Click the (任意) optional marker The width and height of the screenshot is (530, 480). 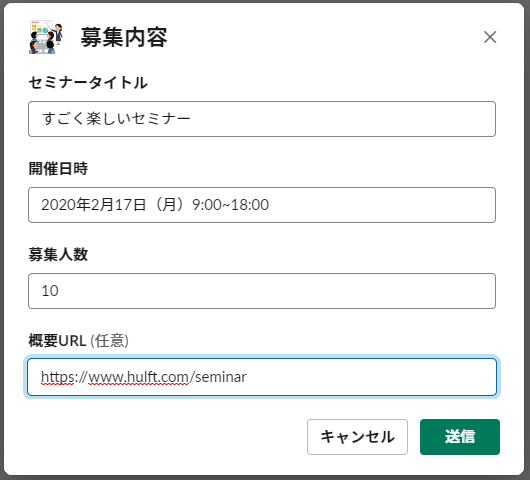coord(110,340)
